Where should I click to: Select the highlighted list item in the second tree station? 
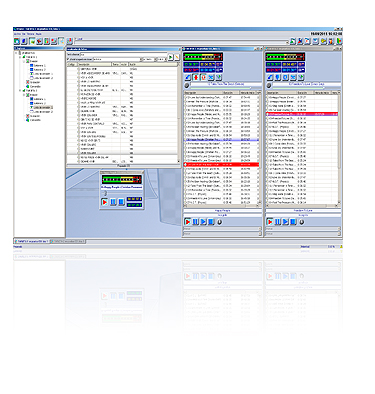tap(43, 107)
